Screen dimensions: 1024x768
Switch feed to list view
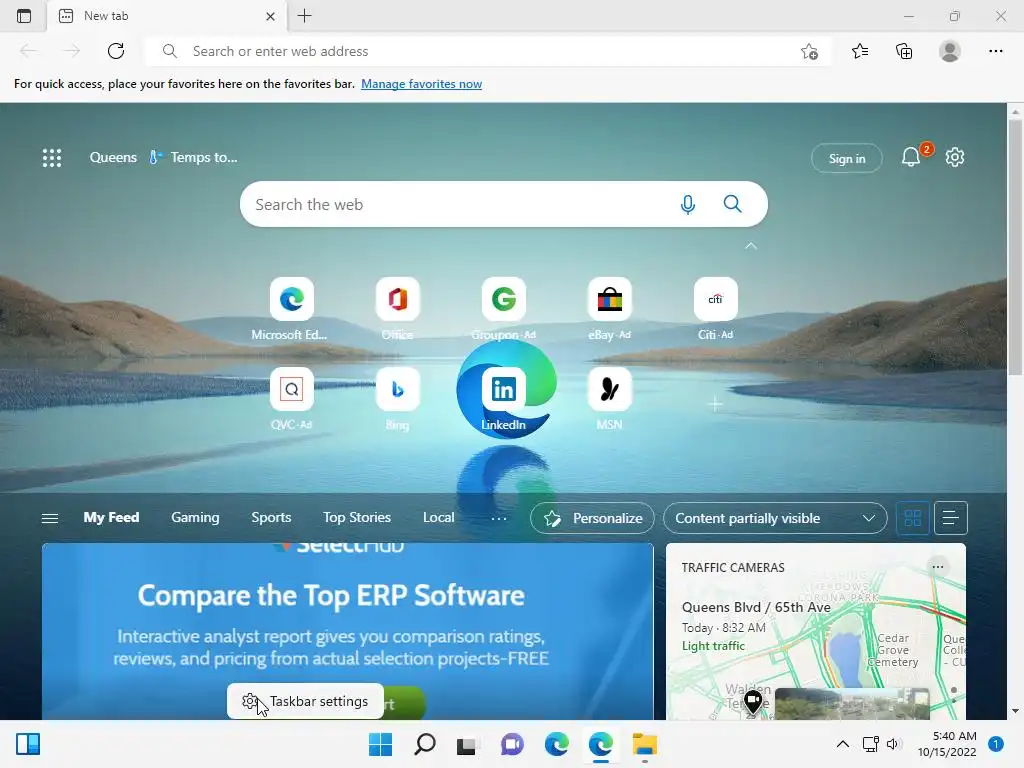[950, 518]
